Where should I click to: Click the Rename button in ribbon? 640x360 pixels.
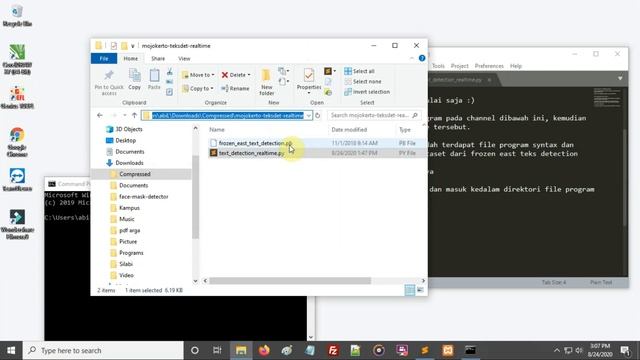(235, 89)
